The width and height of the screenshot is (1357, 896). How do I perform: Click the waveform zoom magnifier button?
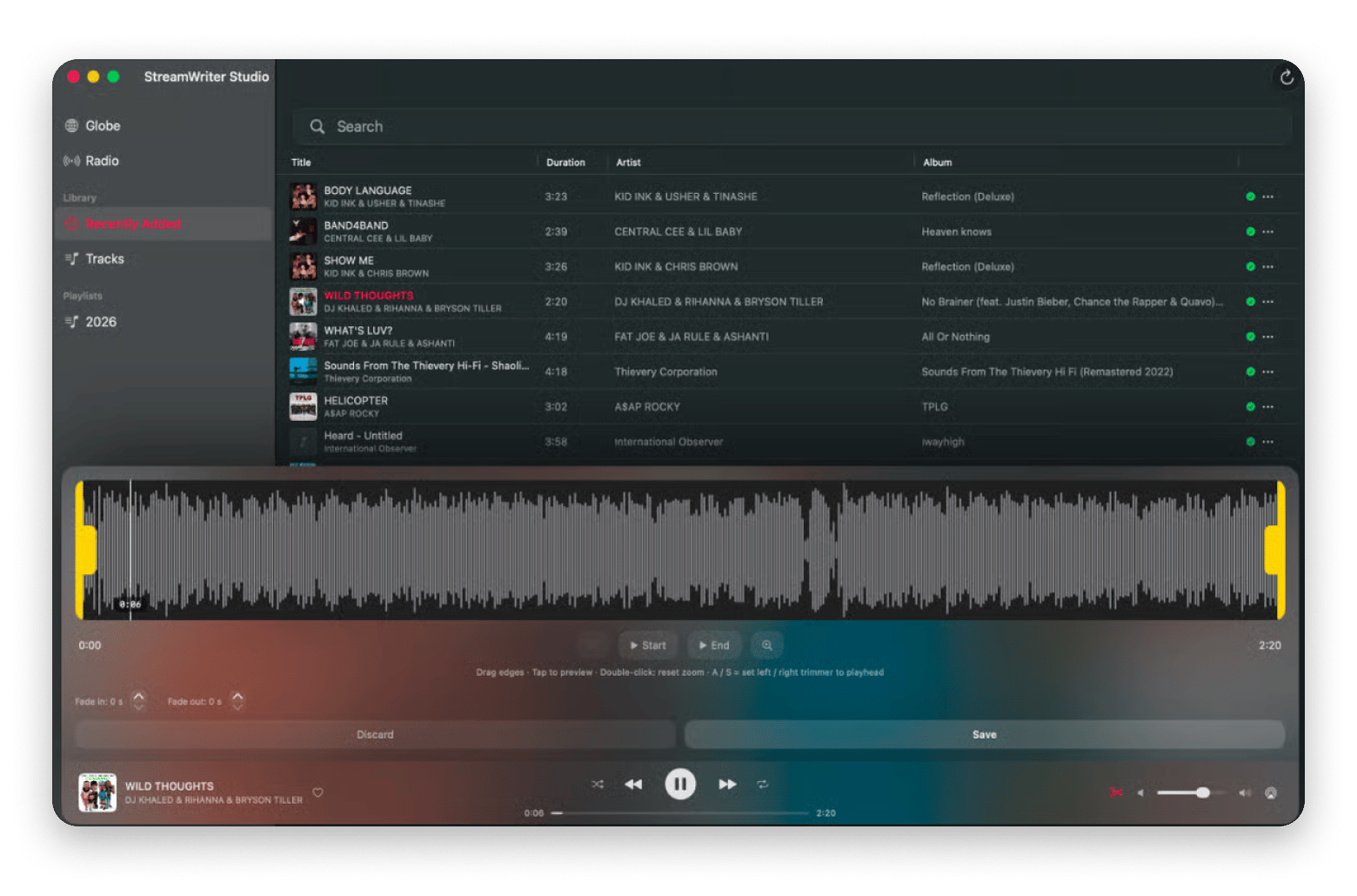point(767,645)
